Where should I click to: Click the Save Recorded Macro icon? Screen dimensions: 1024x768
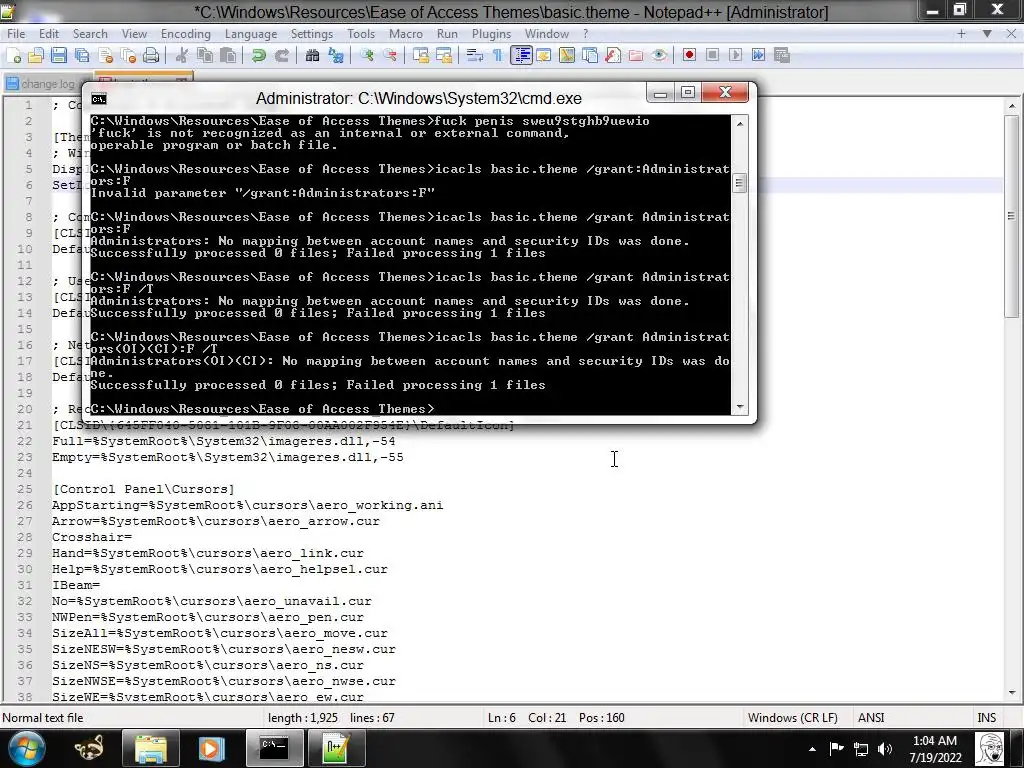pos(782,56)
